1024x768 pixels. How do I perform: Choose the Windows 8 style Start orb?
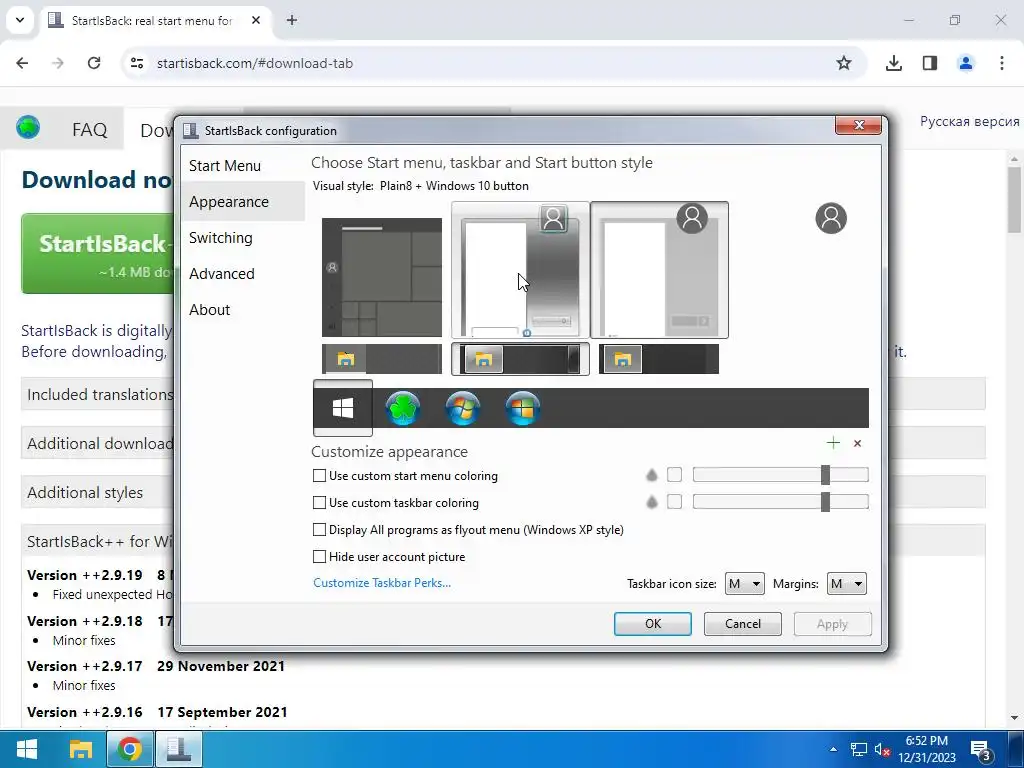tap(522, 409)
